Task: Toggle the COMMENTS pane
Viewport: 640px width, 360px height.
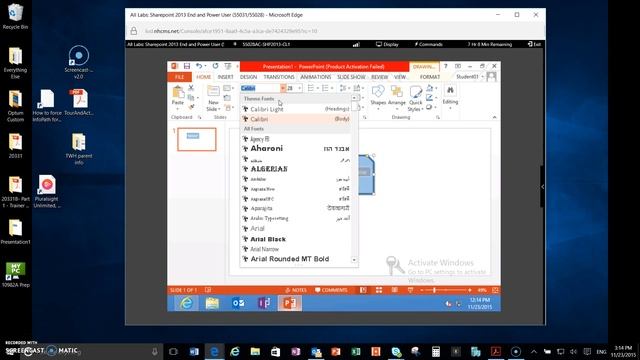Action: click(x=331, y=290)
